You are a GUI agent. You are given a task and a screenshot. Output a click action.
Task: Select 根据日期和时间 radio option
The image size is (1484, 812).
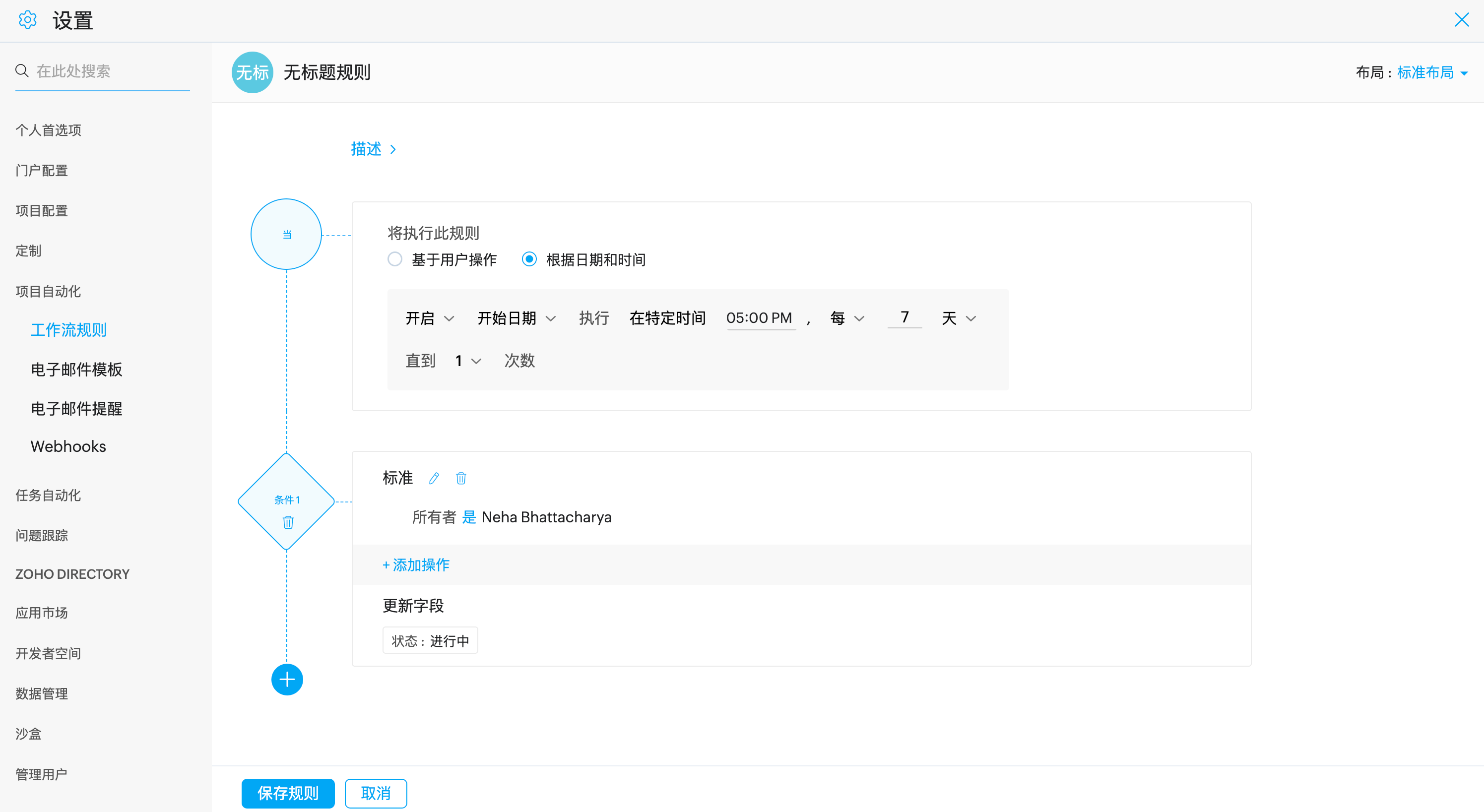(529, 260)
